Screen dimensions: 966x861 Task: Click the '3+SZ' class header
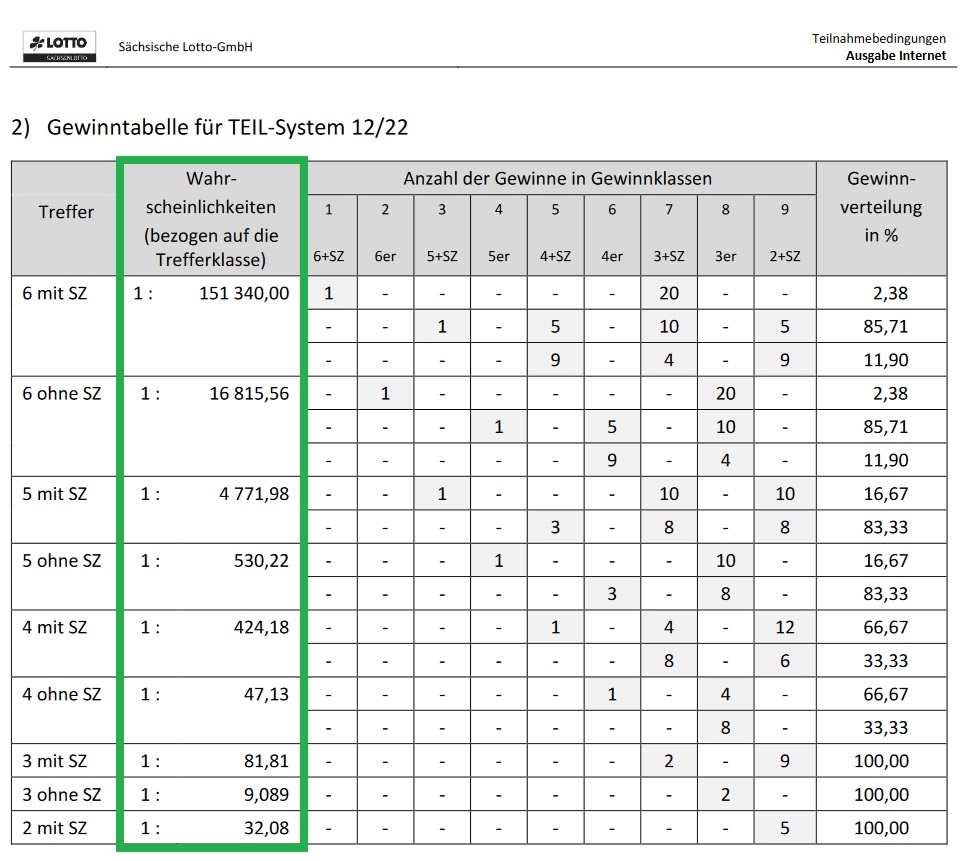(668, 256)
